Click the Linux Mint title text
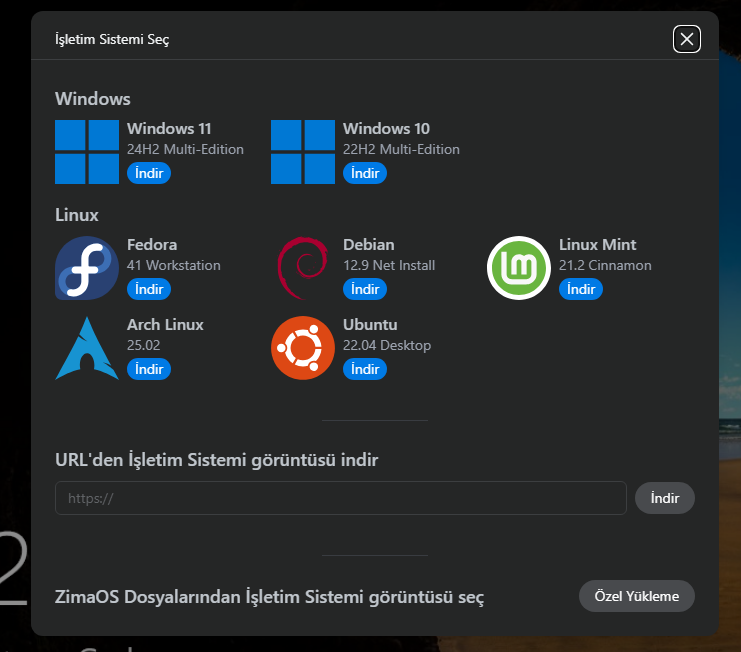This screenshot has width=741, height=652. (598, 245)
